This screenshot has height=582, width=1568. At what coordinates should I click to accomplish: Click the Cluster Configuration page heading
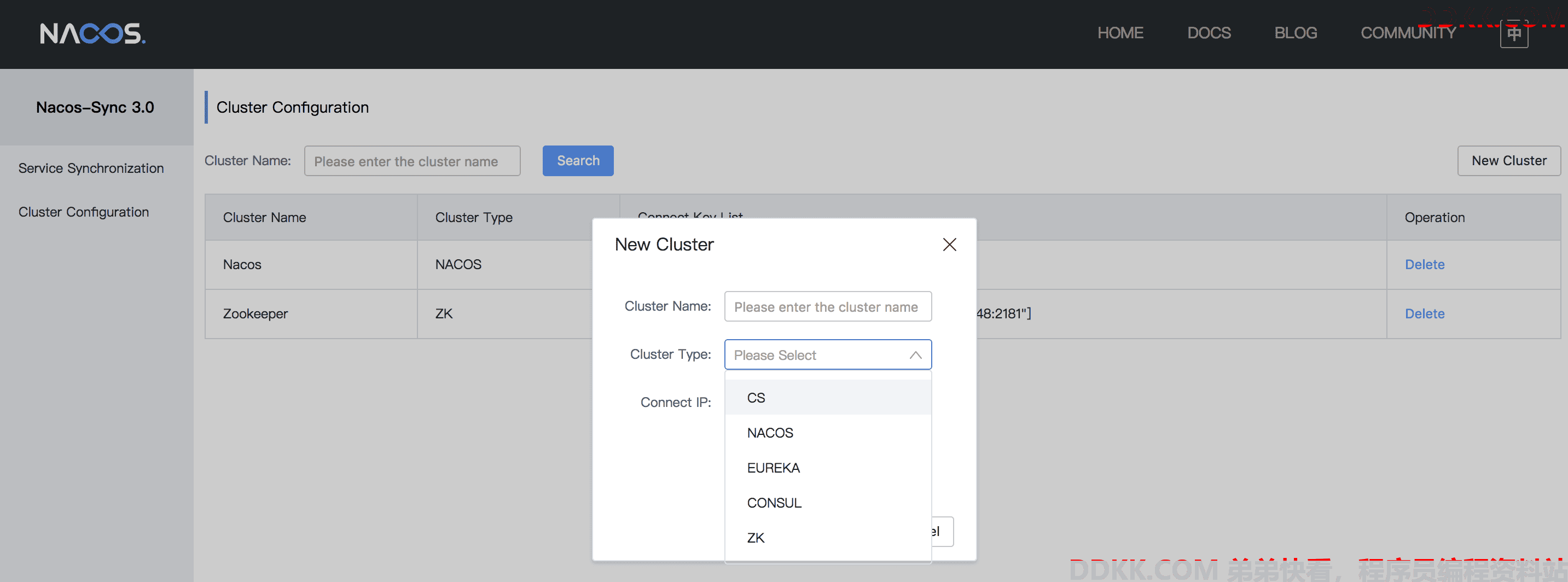tap(292, 107)
